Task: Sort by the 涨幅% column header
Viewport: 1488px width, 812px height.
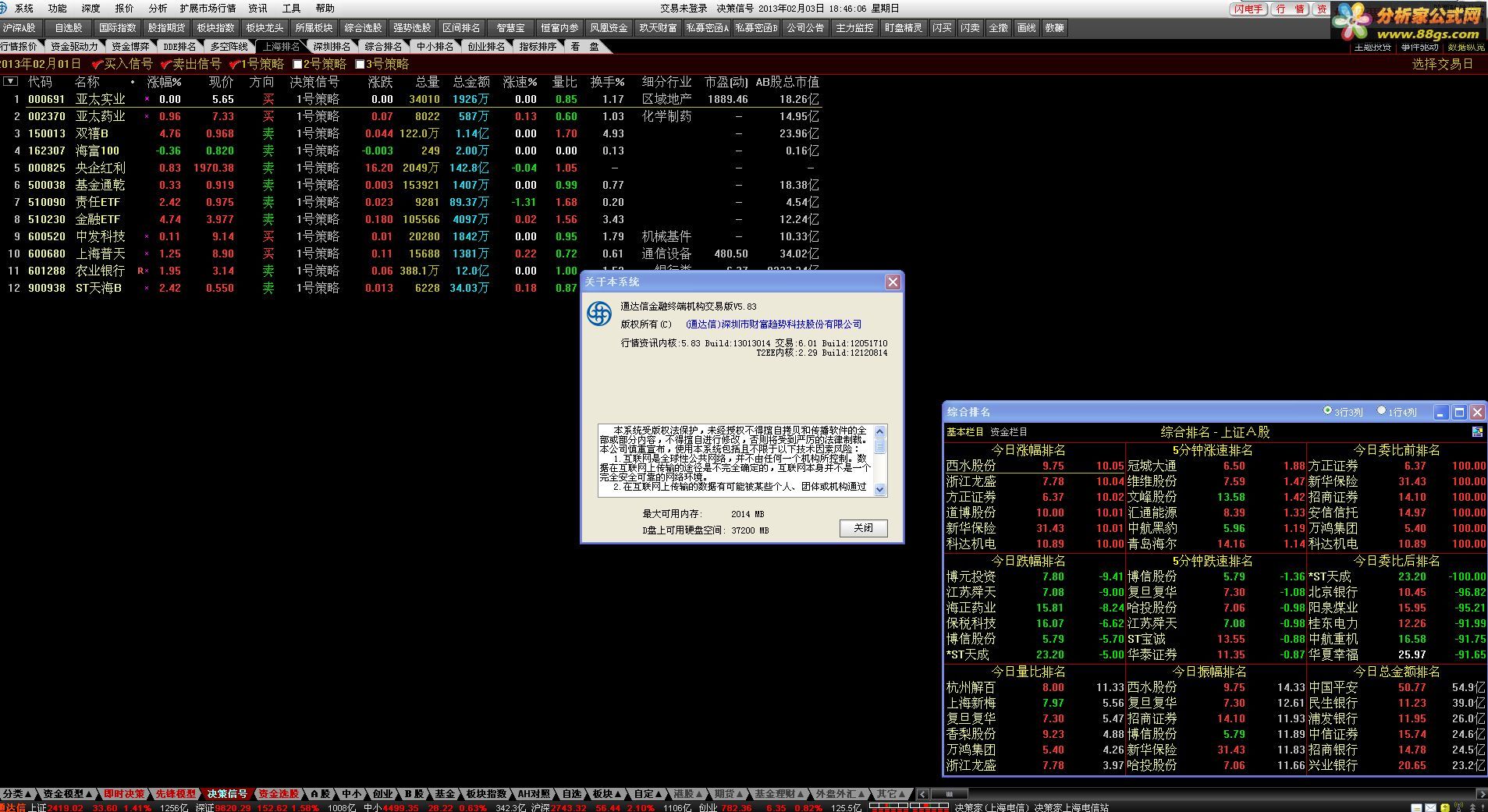Action: tap(164, 82)
